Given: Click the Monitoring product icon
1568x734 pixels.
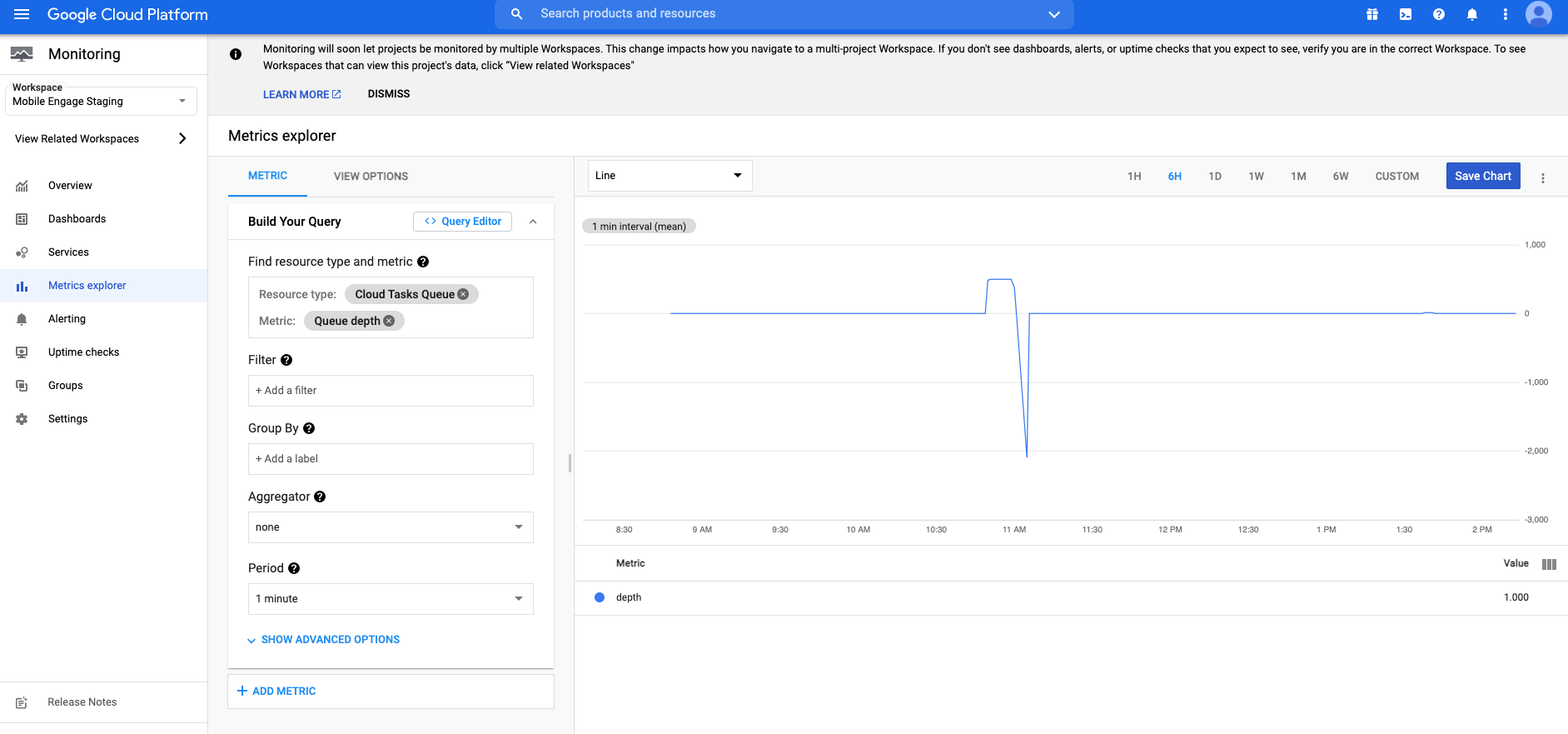Looking at the screenshot, I should tap(22, 54).
